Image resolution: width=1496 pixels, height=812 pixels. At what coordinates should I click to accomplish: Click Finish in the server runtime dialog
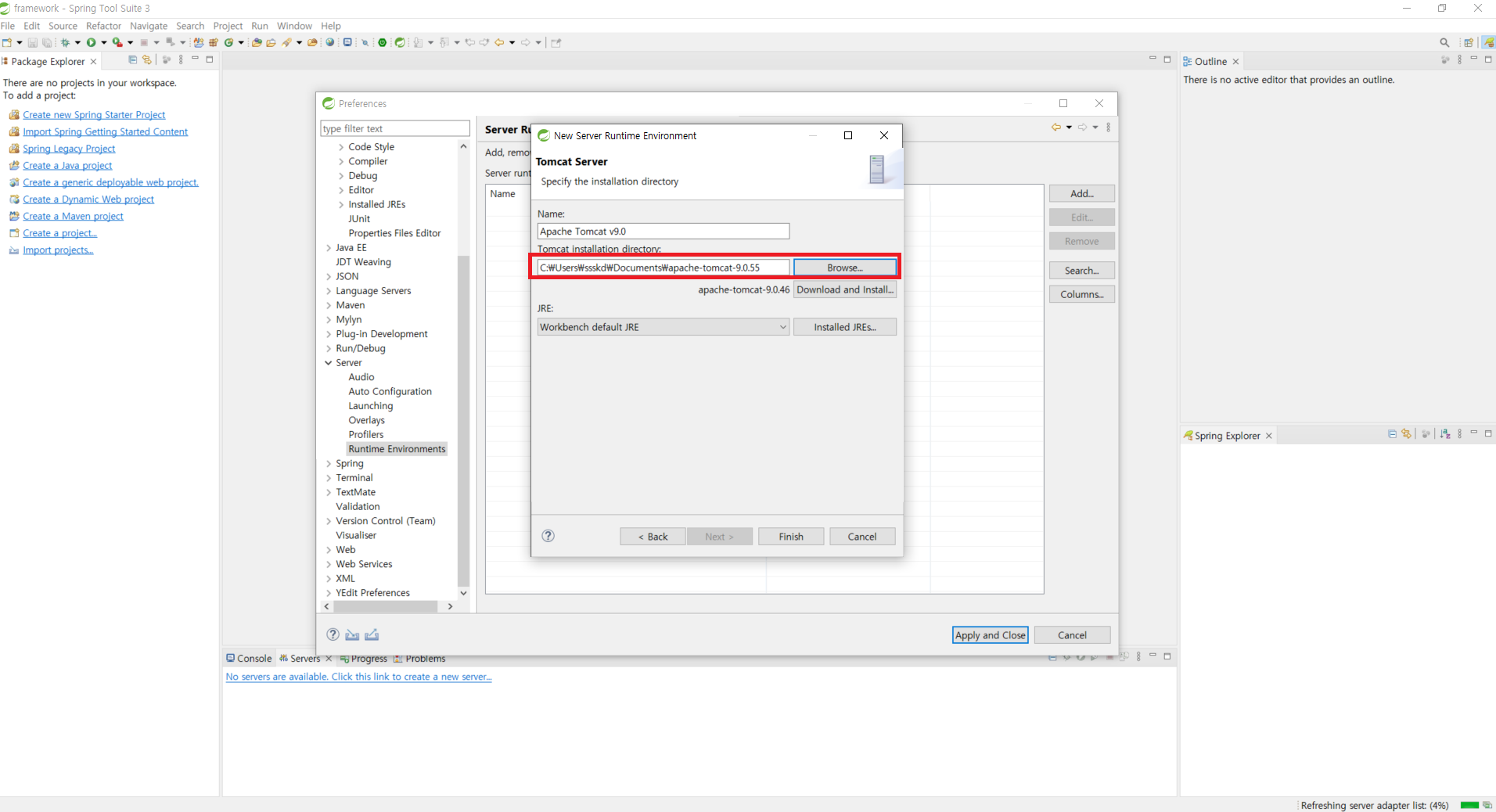point(791,537)
